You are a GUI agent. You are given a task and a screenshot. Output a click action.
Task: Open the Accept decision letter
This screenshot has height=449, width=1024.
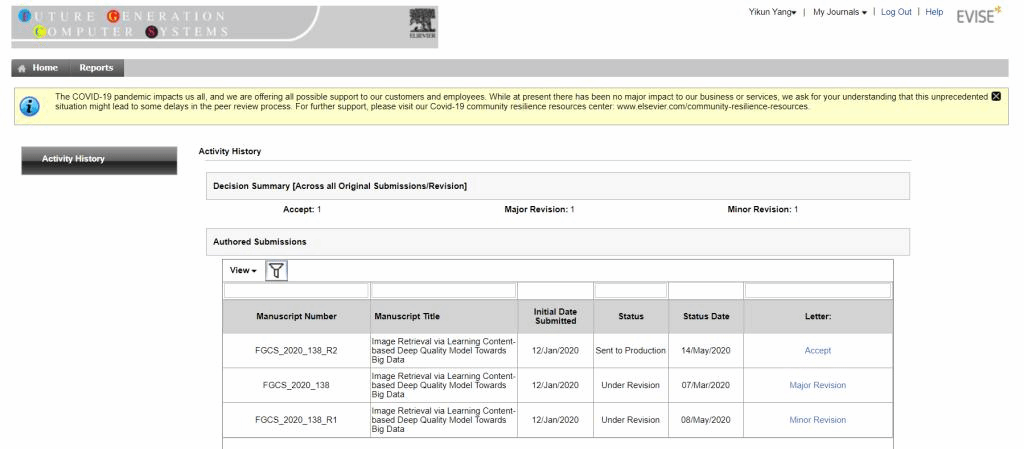coord(817,350)
